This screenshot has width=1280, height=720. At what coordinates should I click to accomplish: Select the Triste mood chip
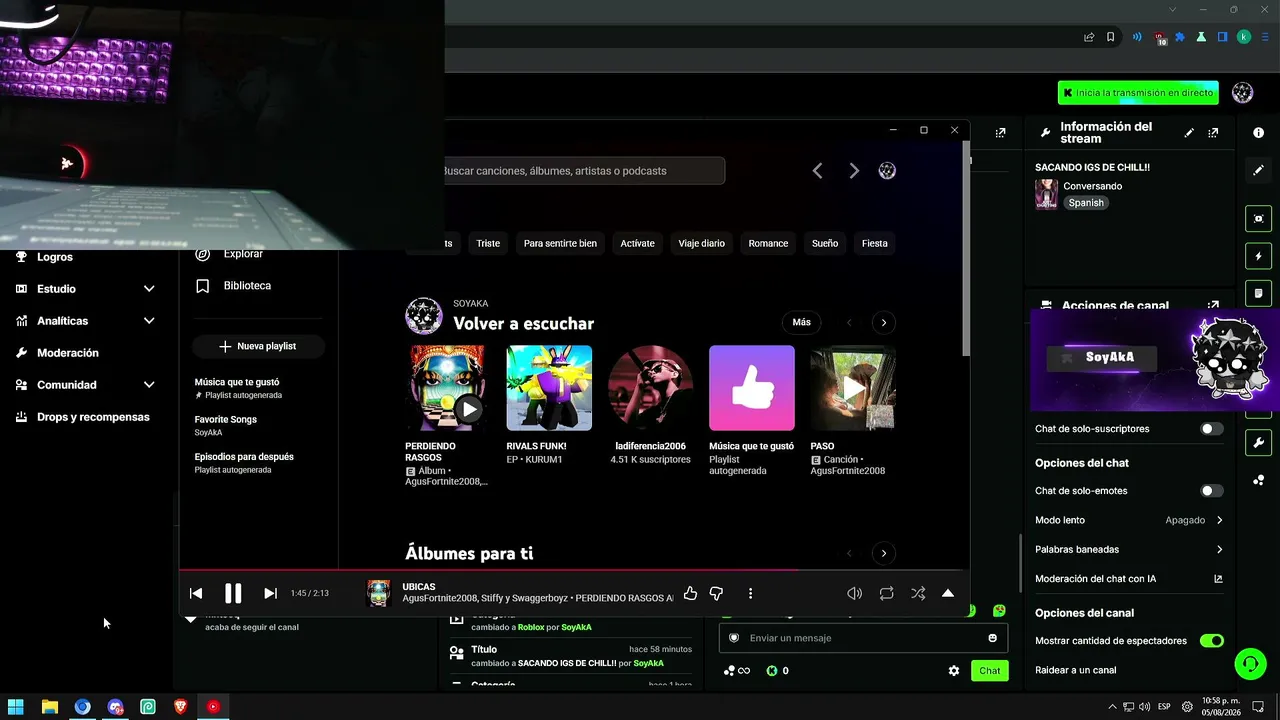488,243
